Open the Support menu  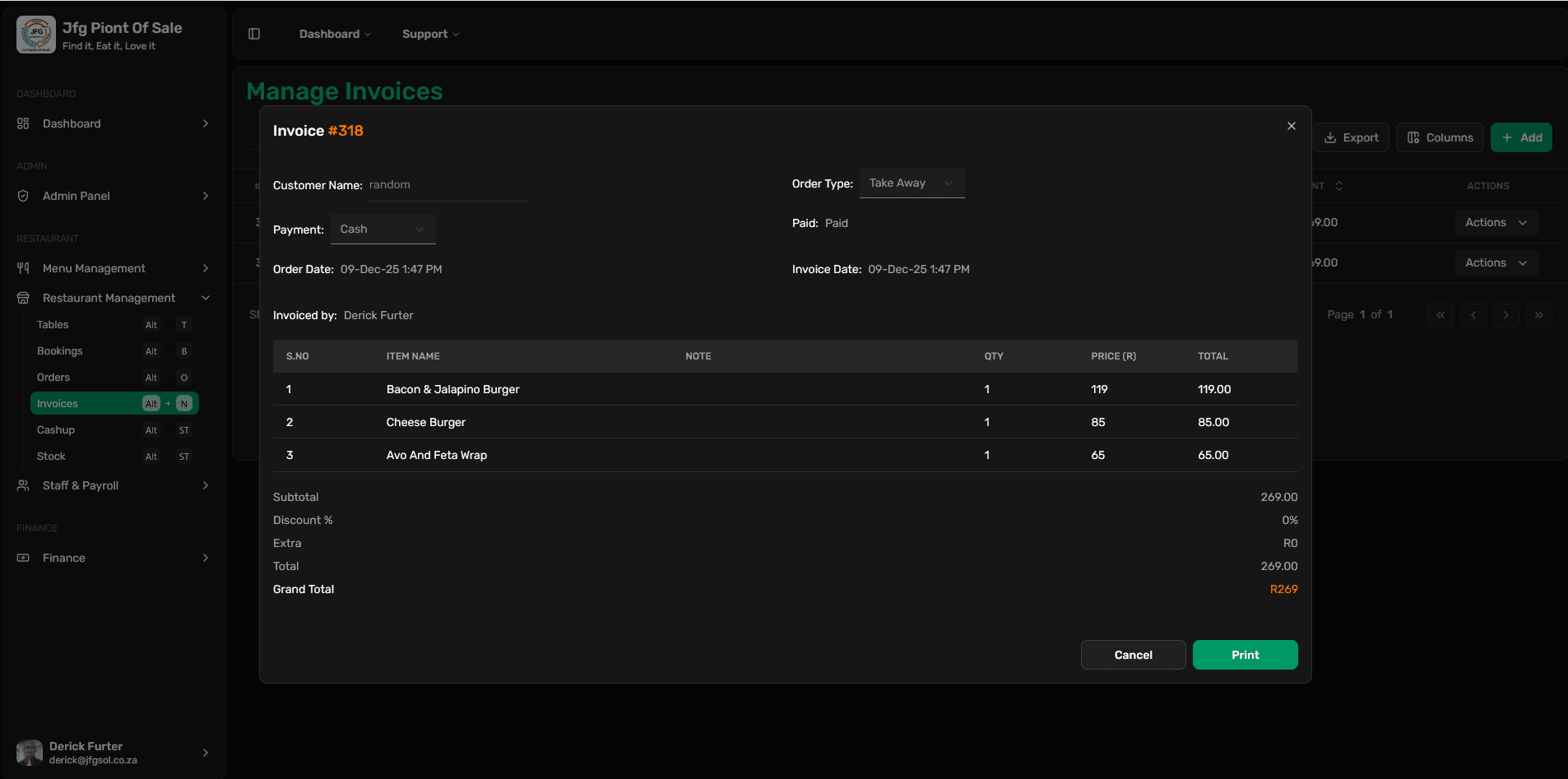(429, 34)
